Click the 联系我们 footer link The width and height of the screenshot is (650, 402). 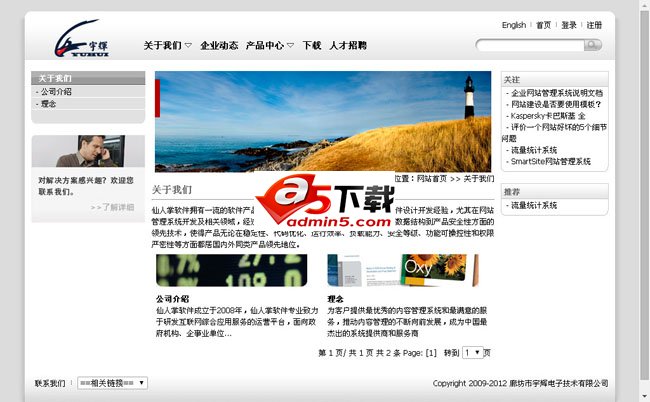click(50, 383)
